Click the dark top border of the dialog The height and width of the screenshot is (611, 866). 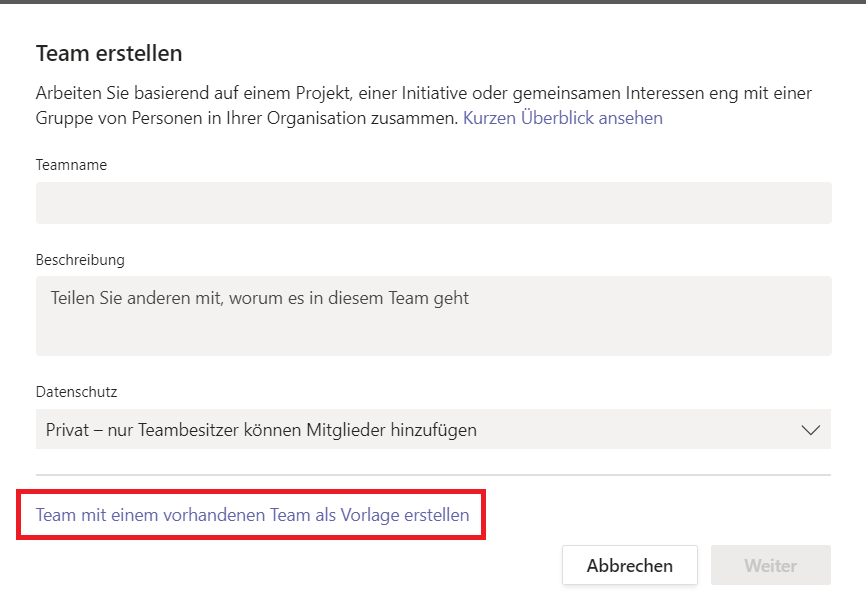(x=433, y=2)
